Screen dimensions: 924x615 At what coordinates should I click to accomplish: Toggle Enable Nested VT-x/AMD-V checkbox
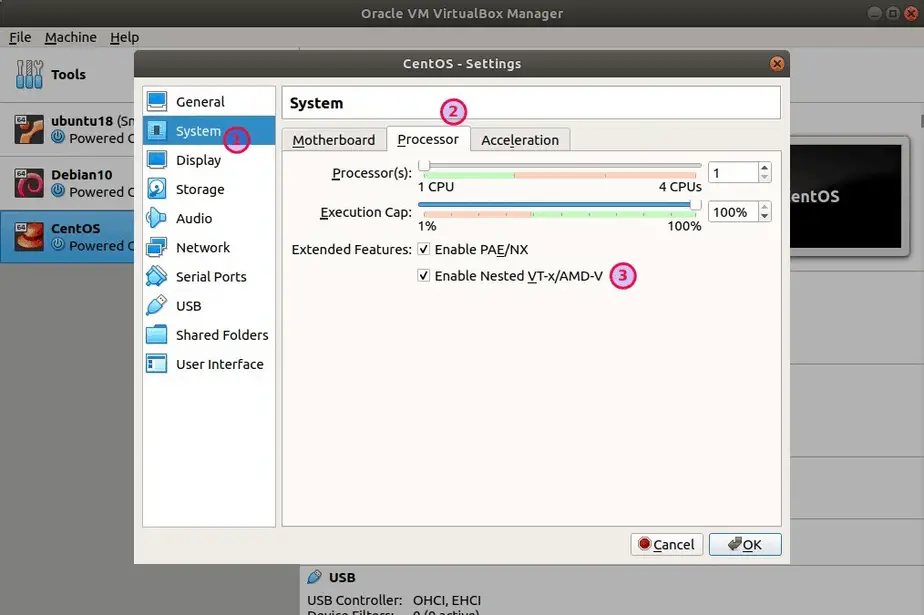(423, 275)
